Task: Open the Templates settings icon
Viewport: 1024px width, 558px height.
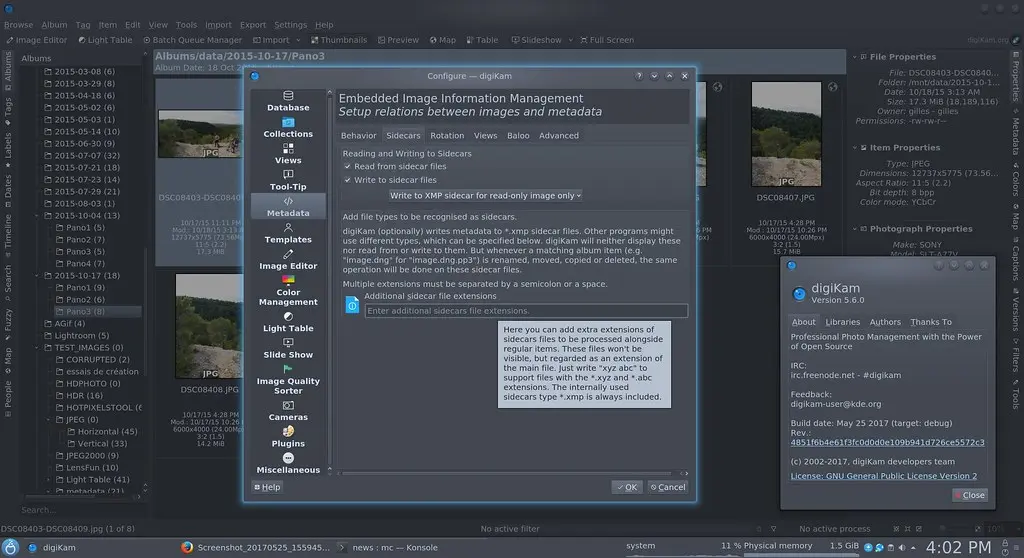Action: pyautogui.click(x=288, y=228)
